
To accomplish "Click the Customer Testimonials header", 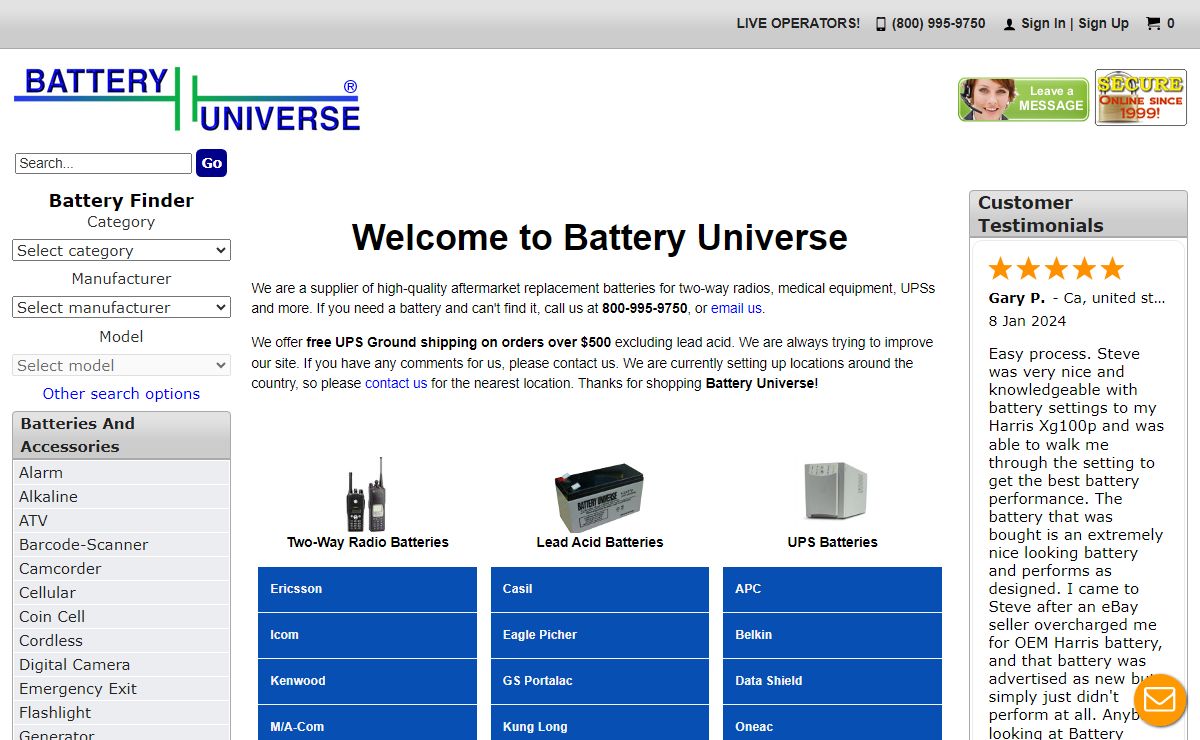I will pyautogui.click(x=1078, y=214).
